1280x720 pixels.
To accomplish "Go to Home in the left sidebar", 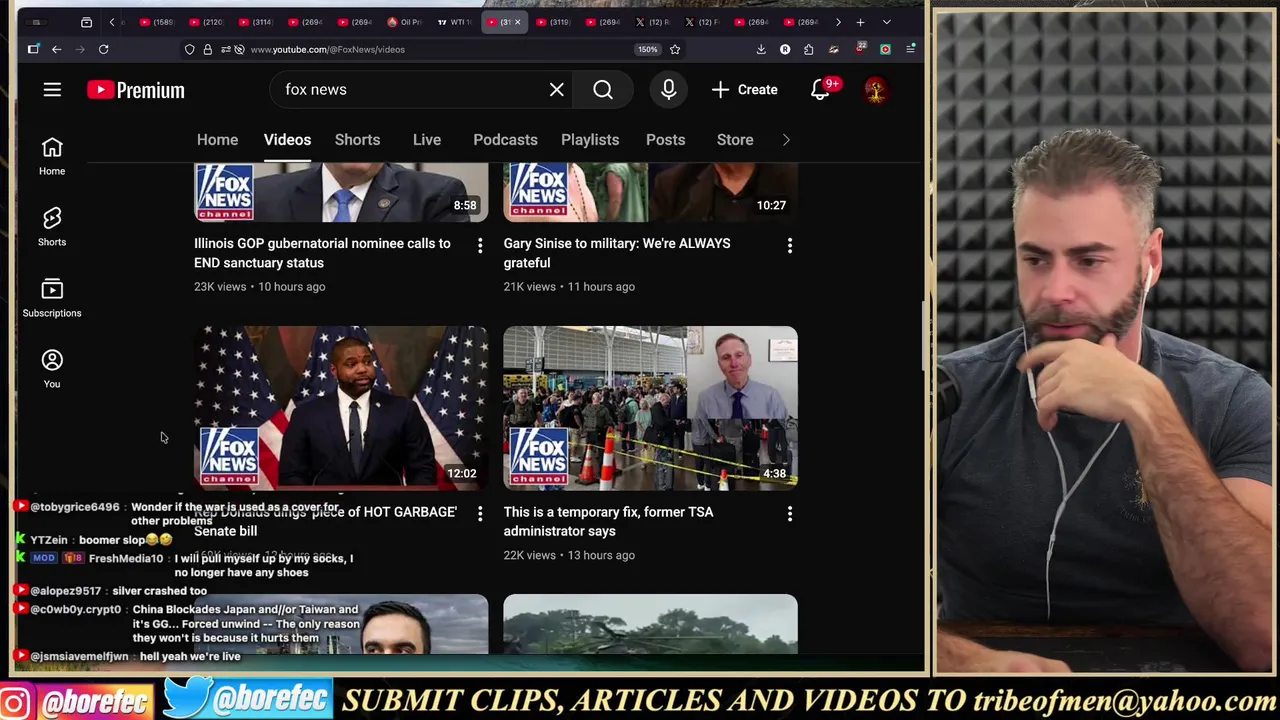I will click(52, 156).
